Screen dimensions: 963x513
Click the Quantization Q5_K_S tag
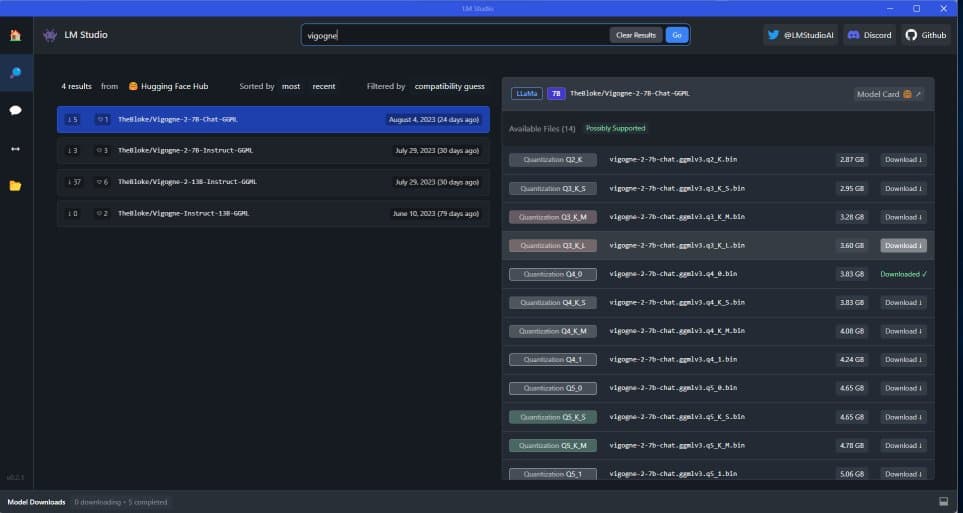pos(553,417)
